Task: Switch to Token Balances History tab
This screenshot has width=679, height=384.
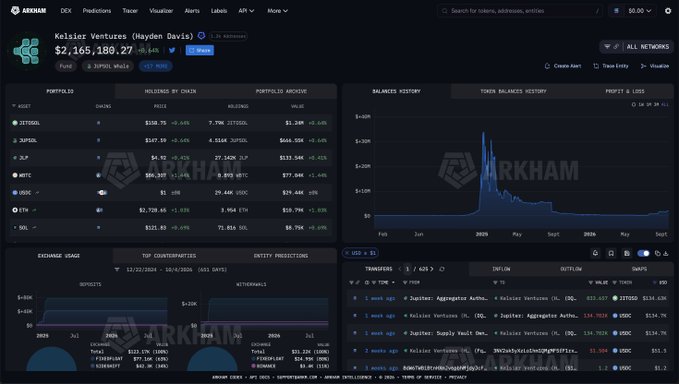Action: [513, 91]
